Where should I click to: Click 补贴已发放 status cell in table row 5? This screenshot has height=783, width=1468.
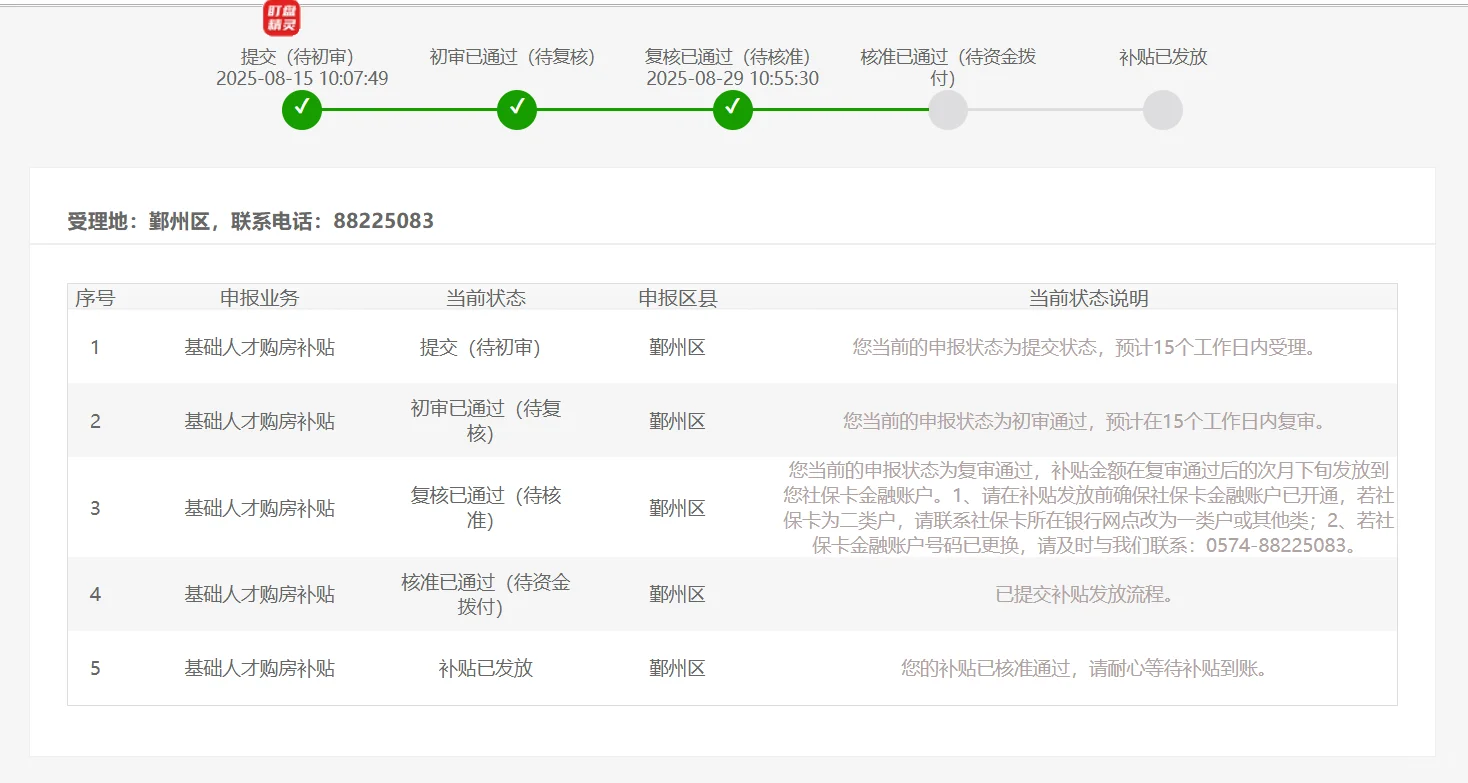click(486, 668)
